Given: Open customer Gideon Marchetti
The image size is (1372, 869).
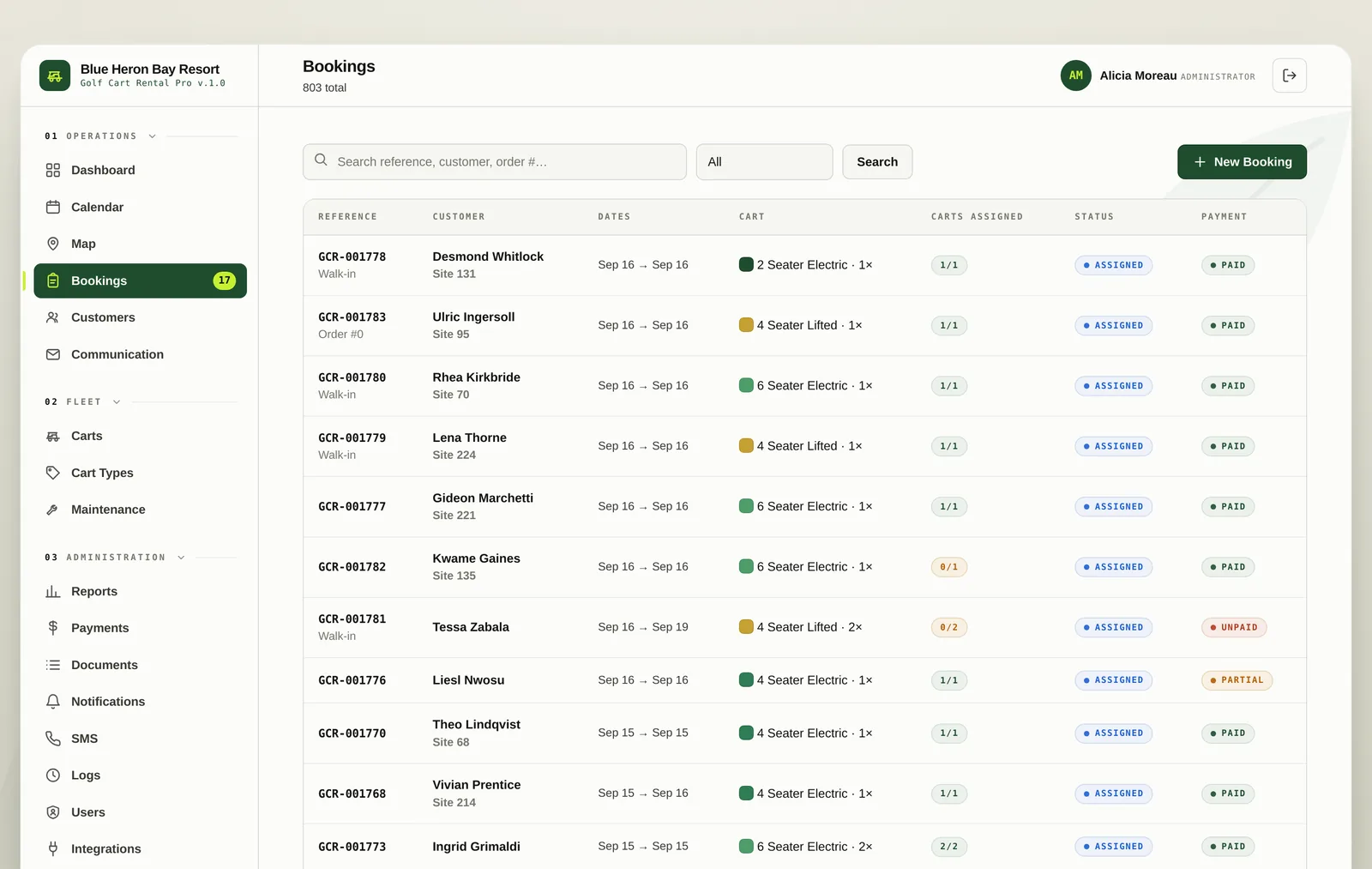Looking at the screenshot, I should point(483,498).
